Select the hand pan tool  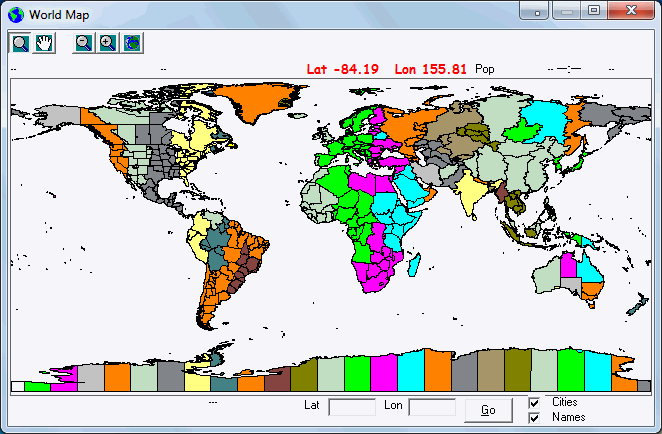tap(44, 43)
